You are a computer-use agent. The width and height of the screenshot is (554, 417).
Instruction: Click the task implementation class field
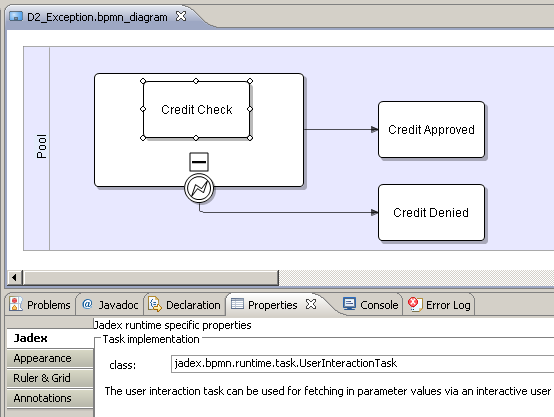pyautogui.click(x=363, y=364)
